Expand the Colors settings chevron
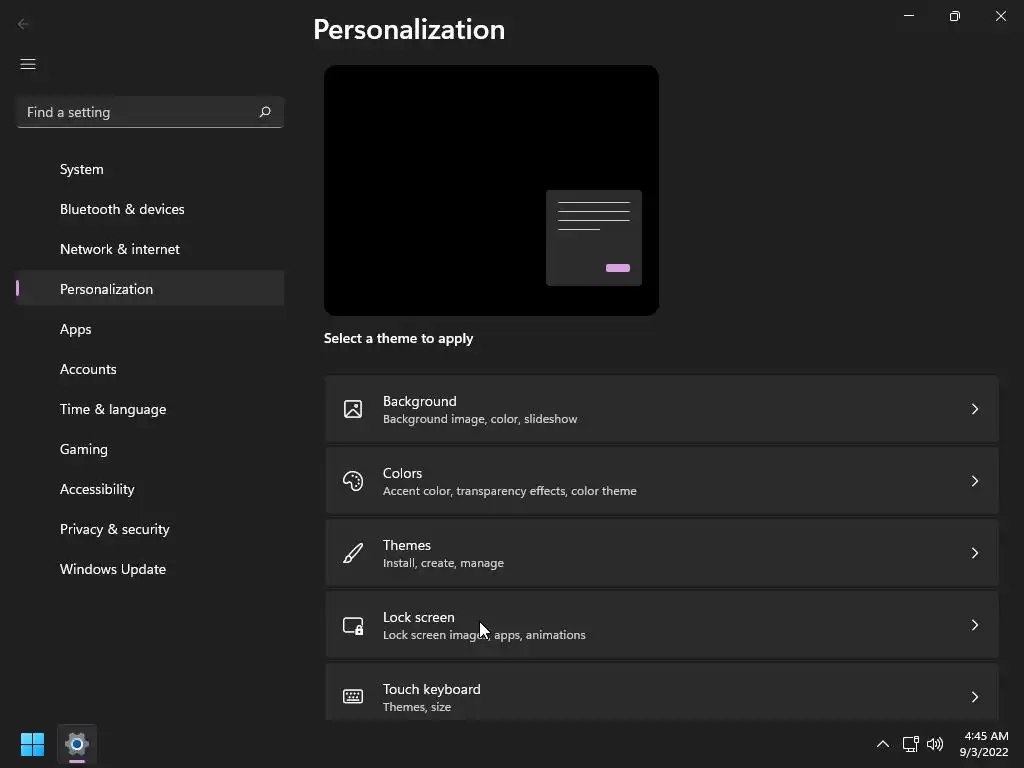1024x768 pixels. [975, 481]
